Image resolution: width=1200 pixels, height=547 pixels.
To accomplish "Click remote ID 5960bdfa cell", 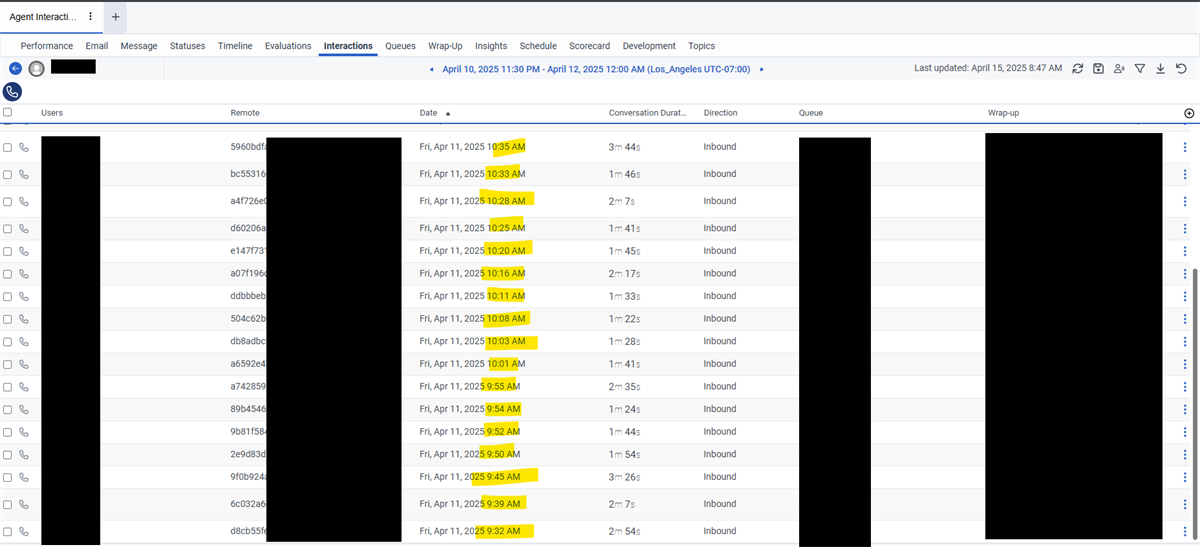I will pyautogui.click(x=249, y=147).
